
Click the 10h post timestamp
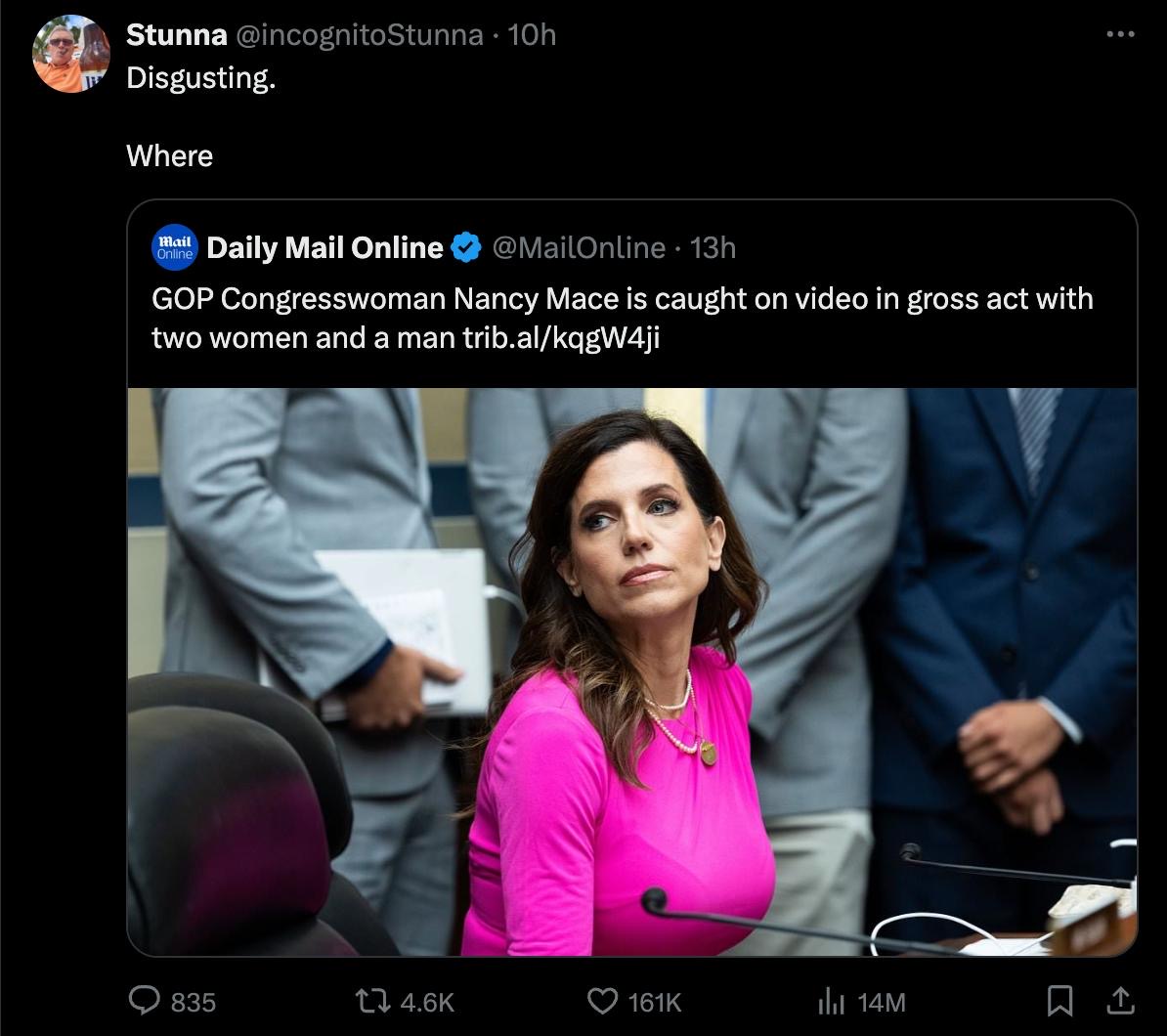(x=534, y=35)
